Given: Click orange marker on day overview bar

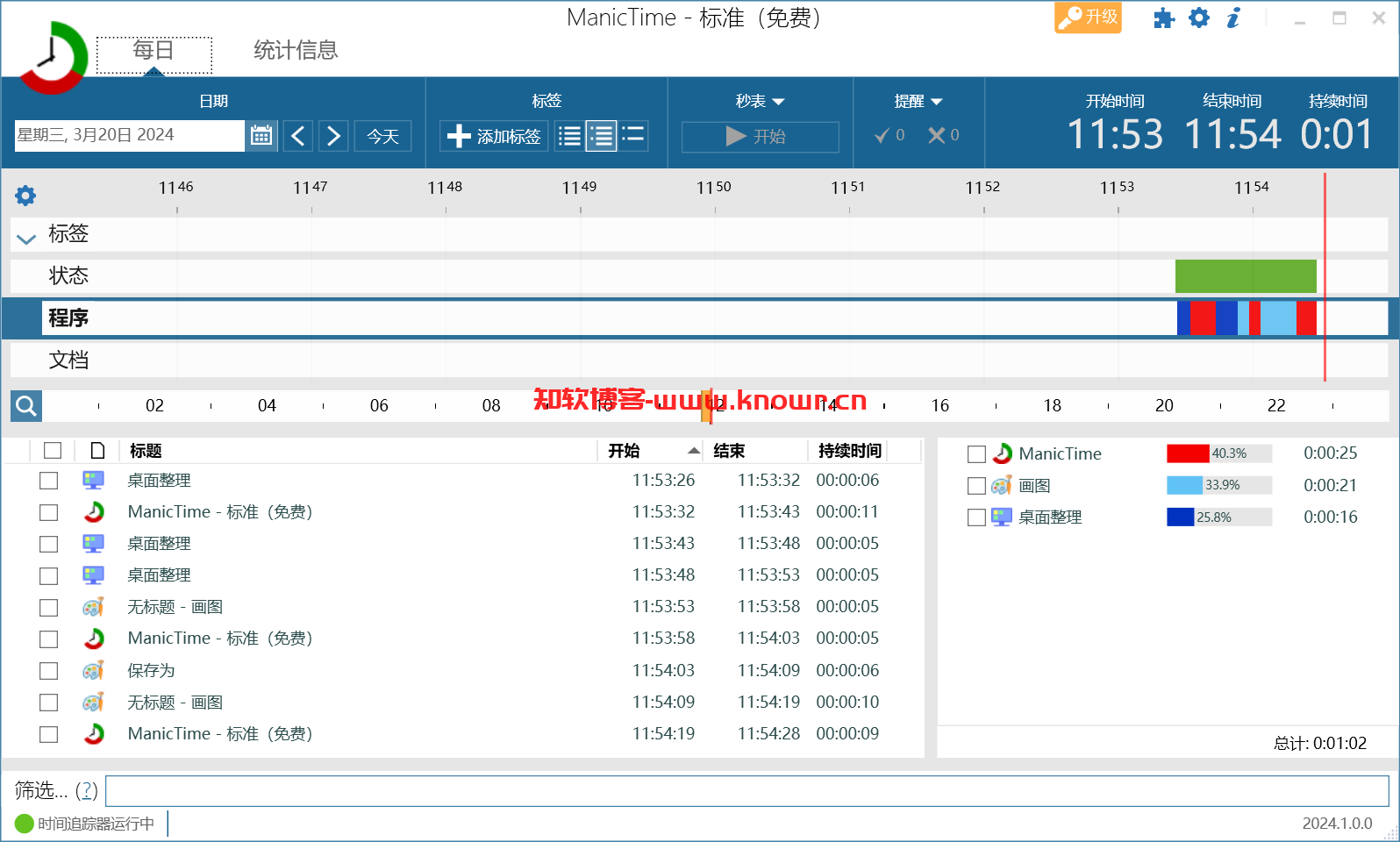Looking at the screenshot, I should (x=705, y=405).
